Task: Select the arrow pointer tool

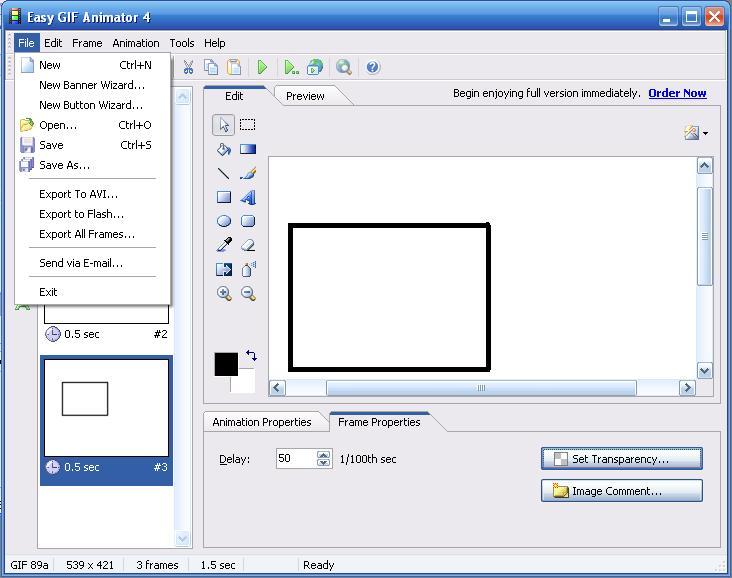Action: (224, 125)
